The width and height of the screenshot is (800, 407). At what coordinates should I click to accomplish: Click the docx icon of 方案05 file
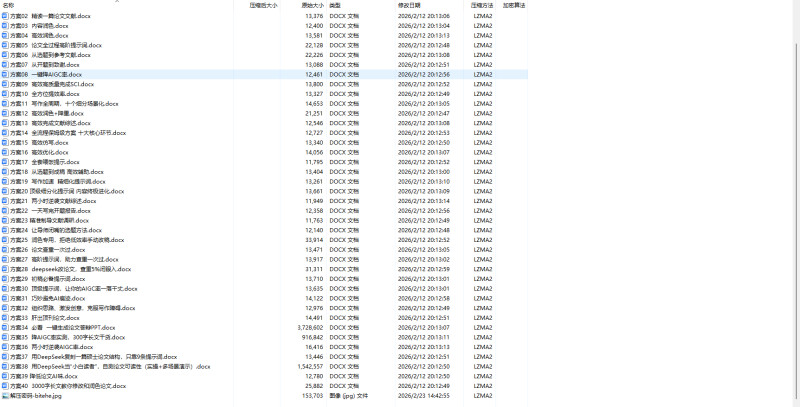pyautogui.click(x=5, y=45)
